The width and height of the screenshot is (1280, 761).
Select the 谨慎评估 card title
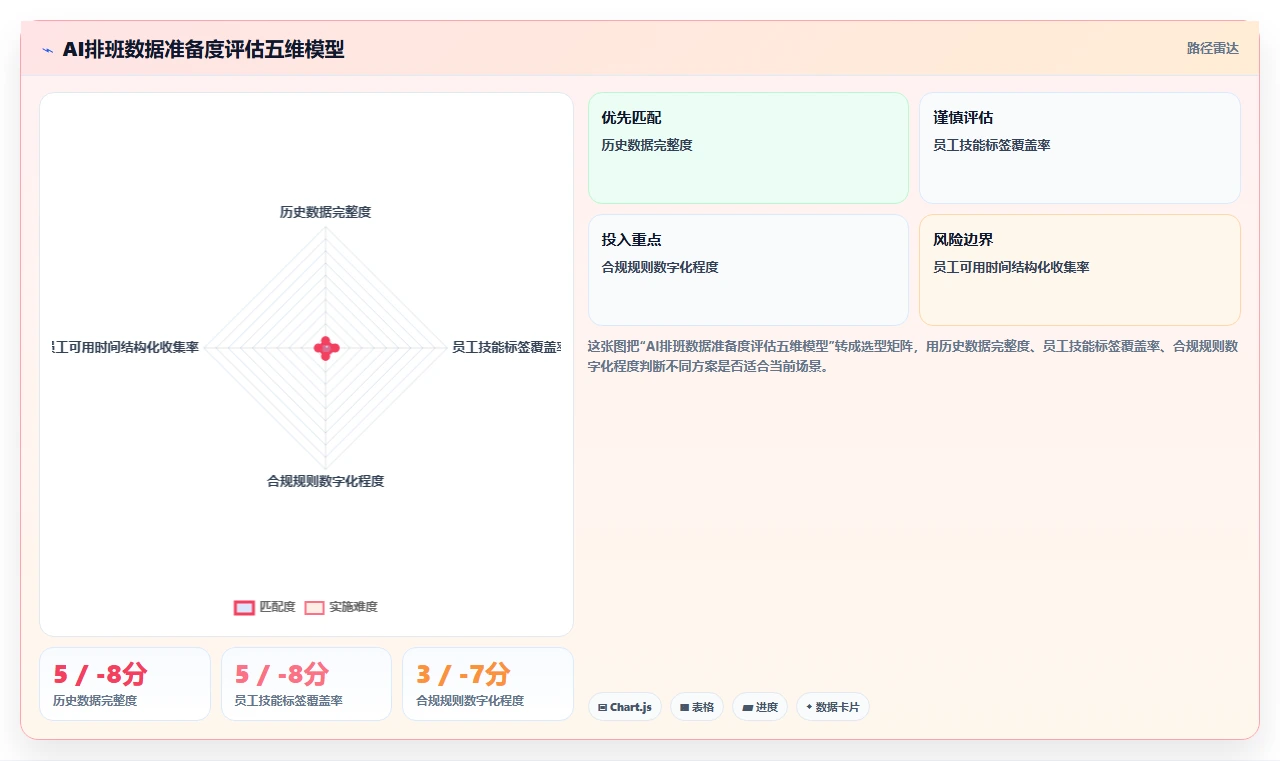pos(963,118)
